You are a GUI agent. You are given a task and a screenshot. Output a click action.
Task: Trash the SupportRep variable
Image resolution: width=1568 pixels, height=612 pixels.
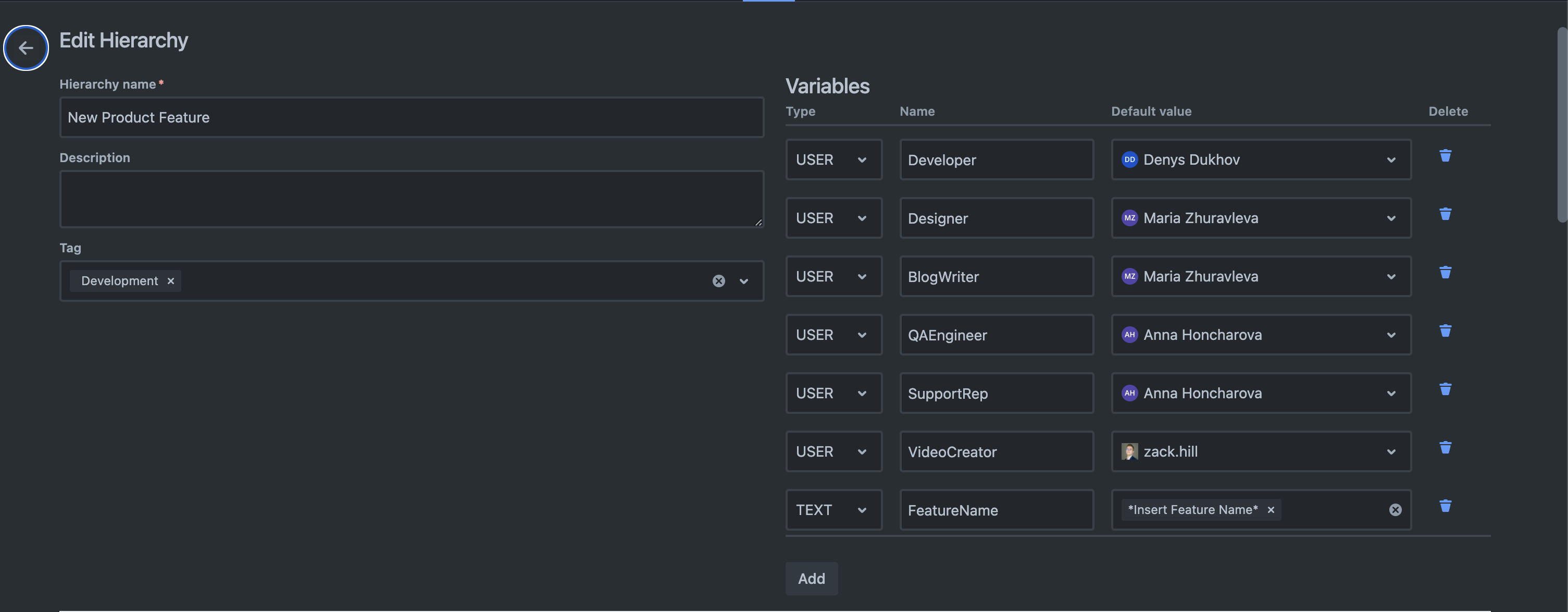[1445, 390]
